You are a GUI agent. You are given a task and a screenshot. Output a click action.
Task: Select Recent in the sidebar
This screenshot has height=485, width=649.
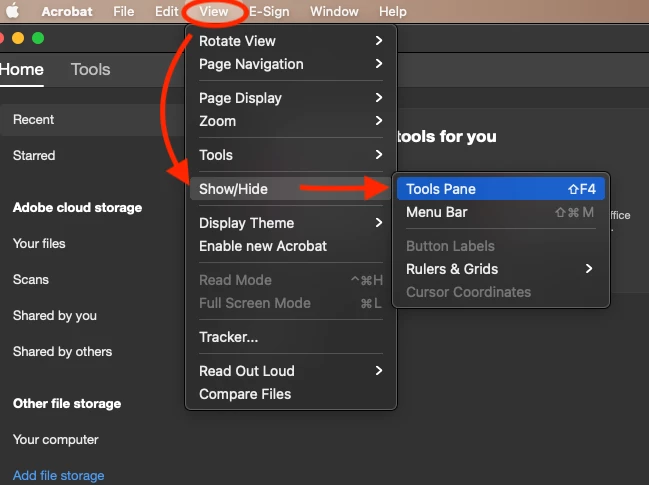(92, 120)
